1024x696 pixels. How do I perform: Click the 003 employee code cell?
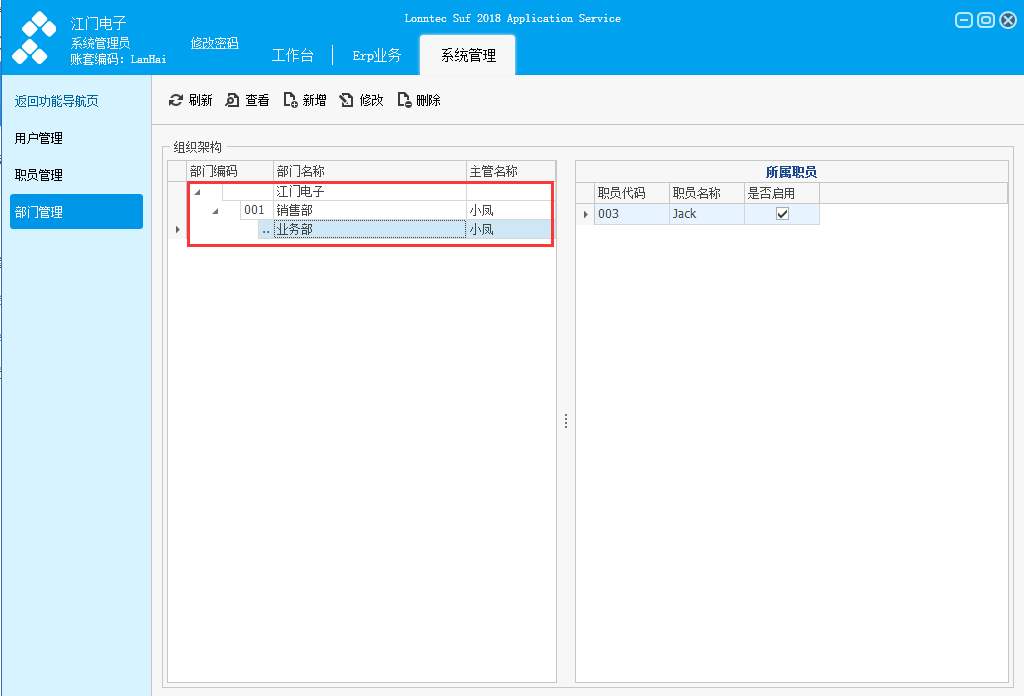[x=632, y=214]
